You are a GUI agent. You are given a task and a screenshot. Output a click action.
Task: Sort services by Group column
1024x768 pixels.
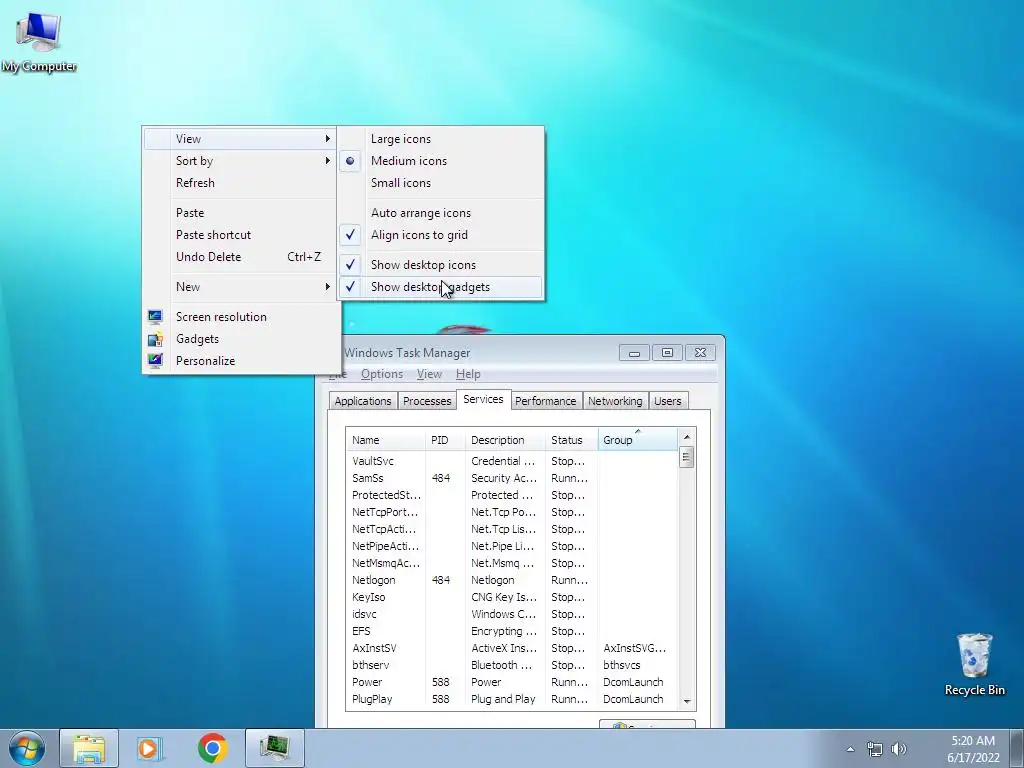[x=637, y=440]
